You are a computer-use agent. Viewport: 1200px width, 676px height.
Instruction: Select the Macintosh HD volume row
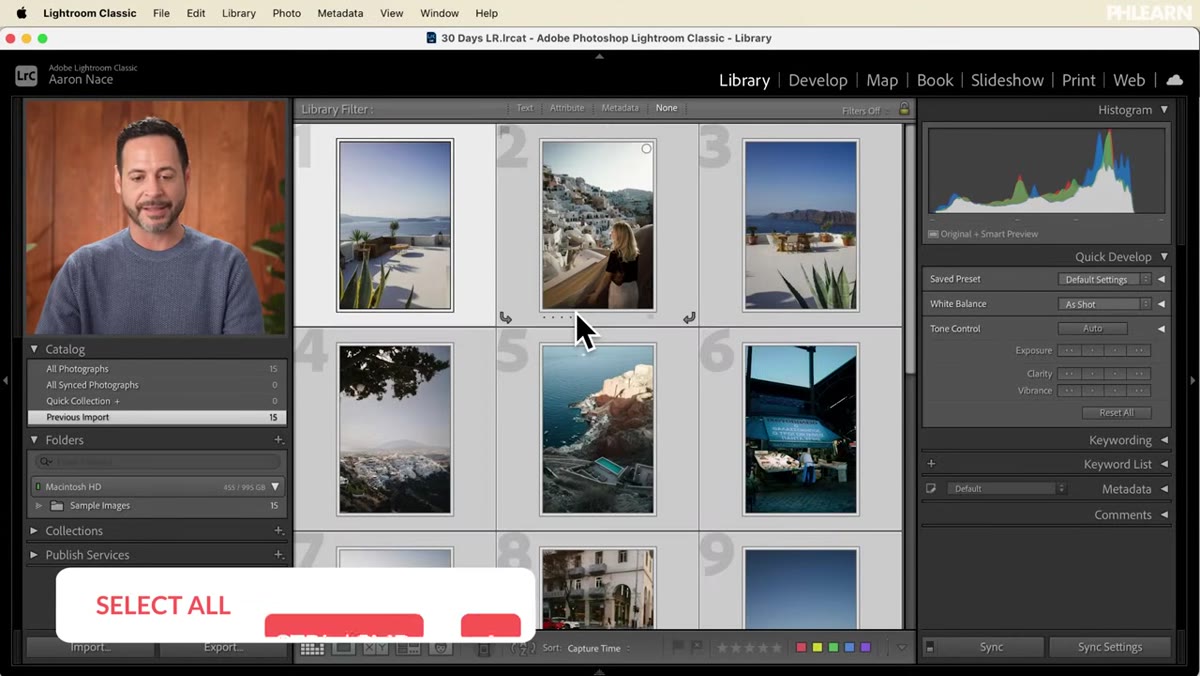tap(157, 487)
